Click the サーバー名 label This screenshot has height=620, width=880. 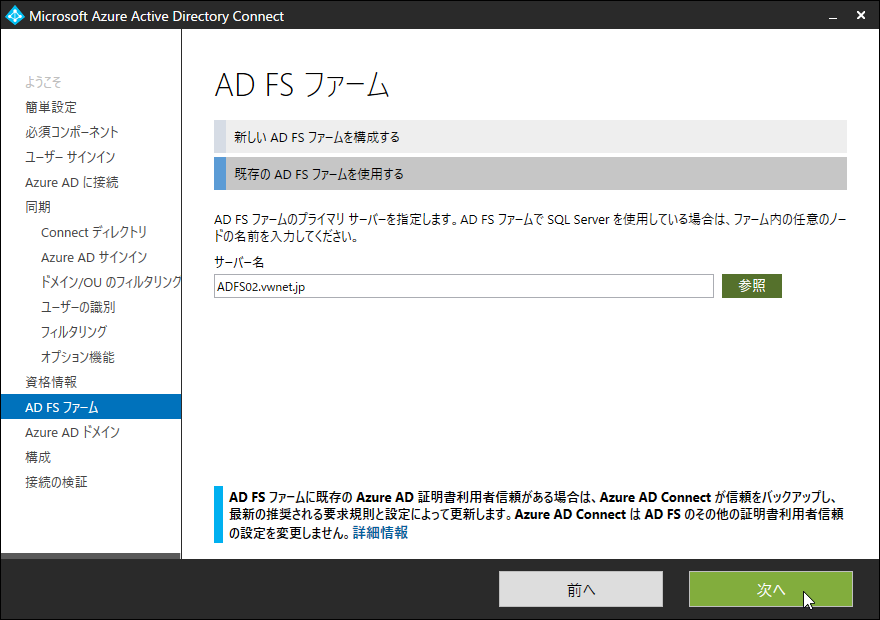(x=239, y=262)
